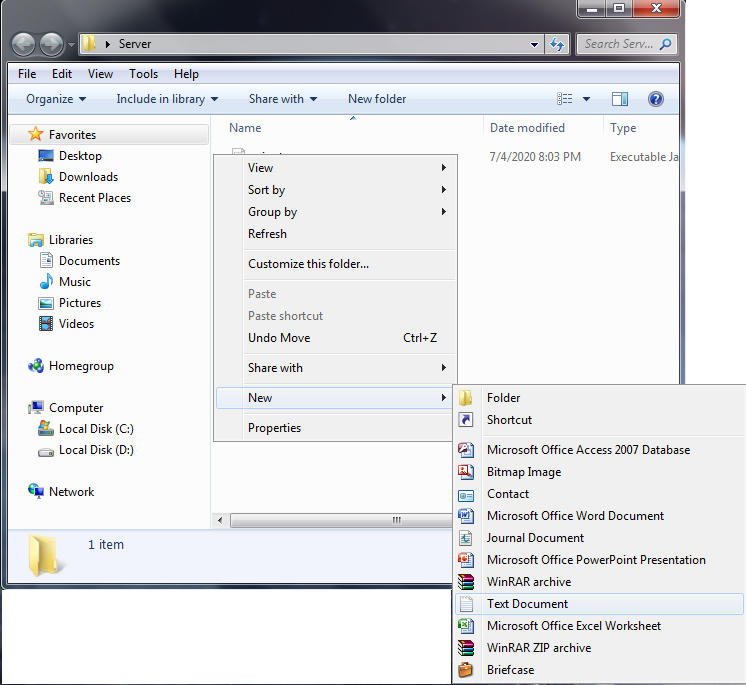The height and width of the screenshot is (685, 746).
Task: Click the Local Disk (C:) drive icon
Action: pos(46,428)
